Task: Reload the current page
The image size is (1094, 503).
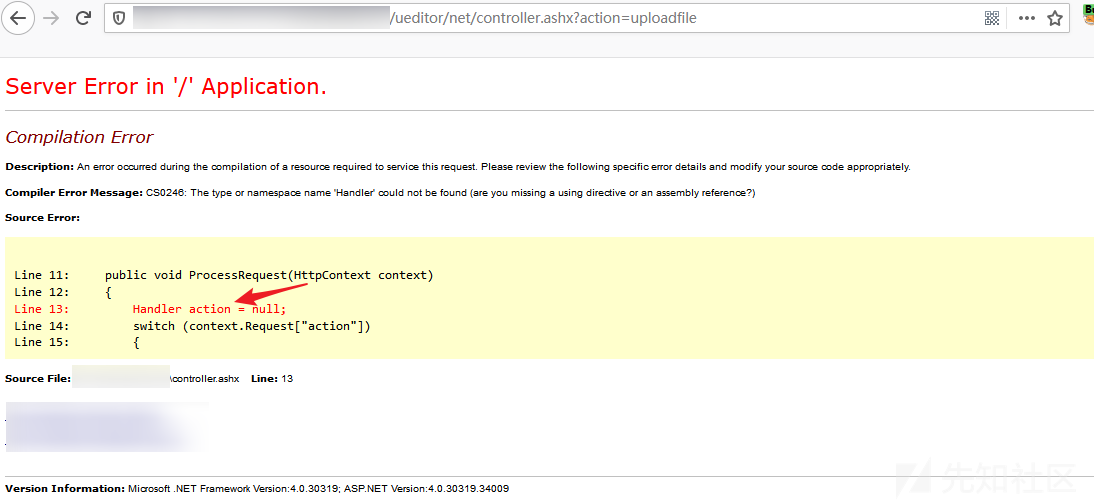Action: click(x=83, y=18)
